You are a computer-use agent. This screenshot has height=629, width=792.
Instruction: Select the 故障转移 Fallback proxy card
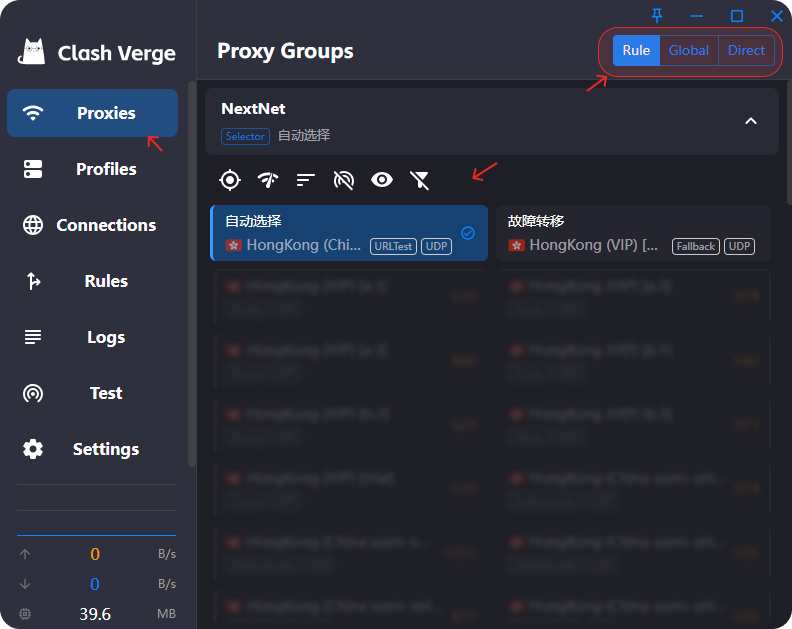[x=632, y=233]
